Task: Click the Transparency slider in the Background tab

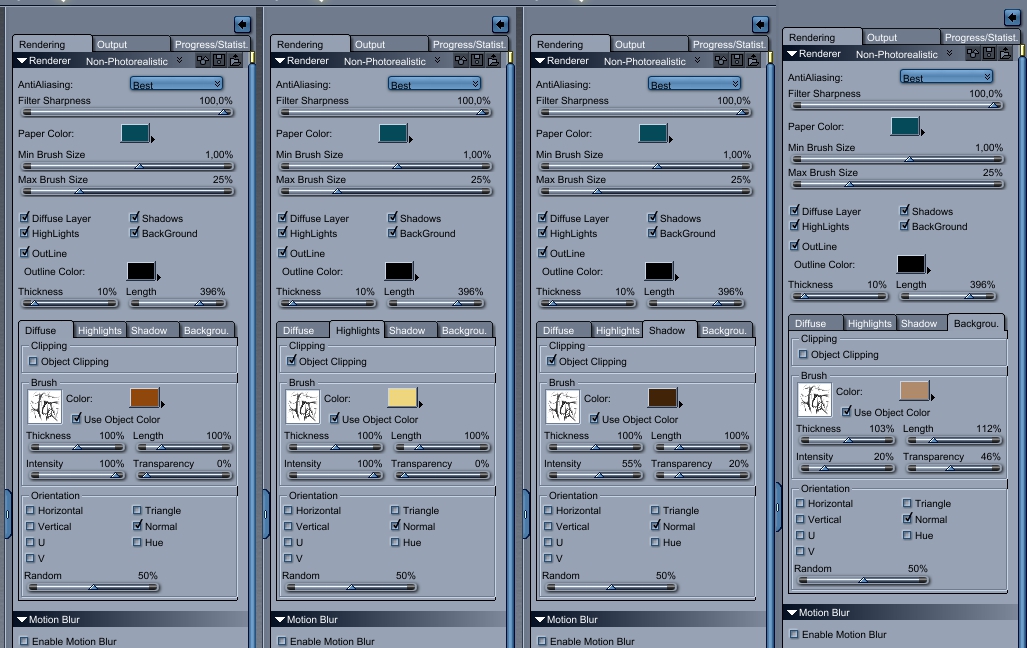Action: [x=953, y=468]
